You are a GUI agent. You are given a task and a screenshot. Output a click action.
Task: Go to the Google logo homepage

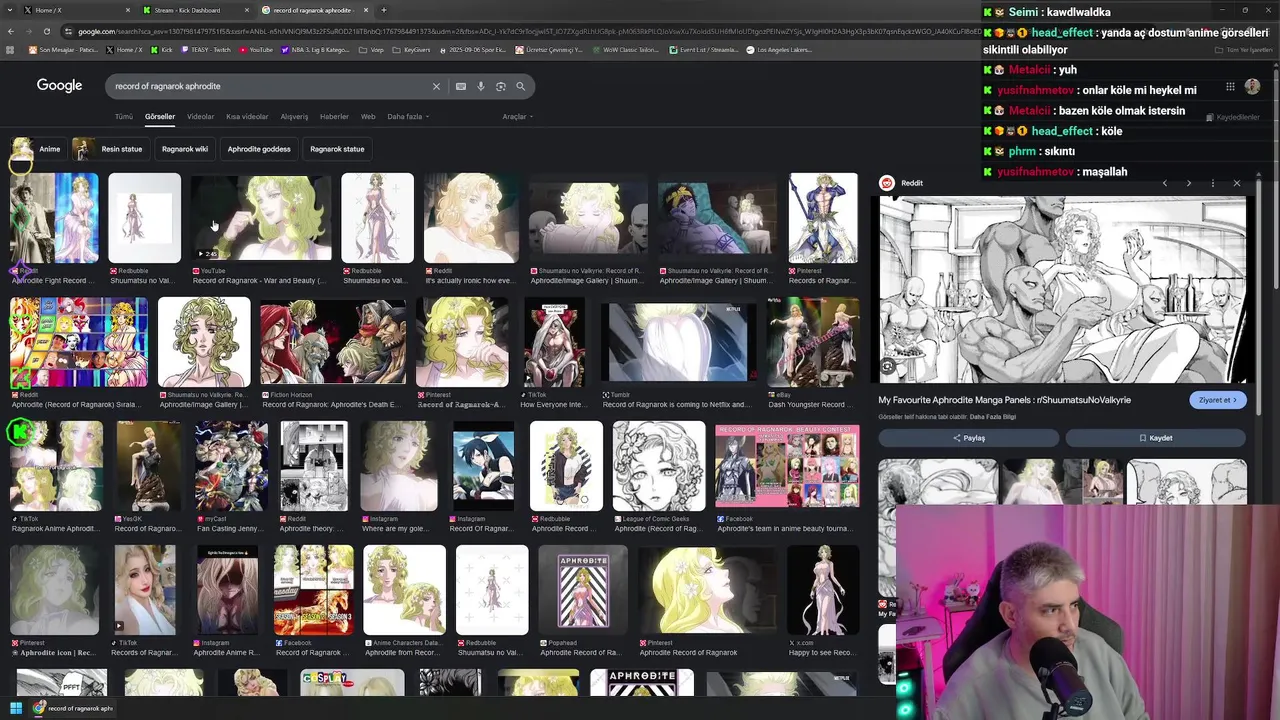(x=60, y=85)
